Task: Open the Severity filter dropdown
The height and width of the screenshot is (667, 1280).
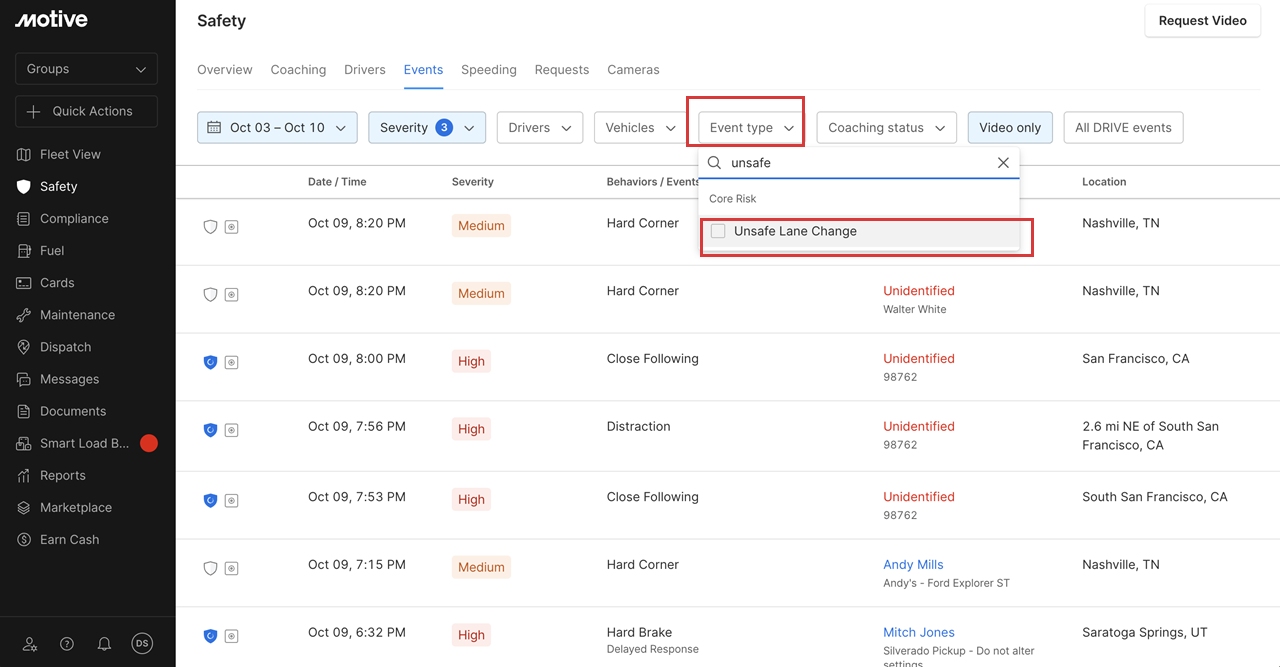Action: [x=427, y=127]
